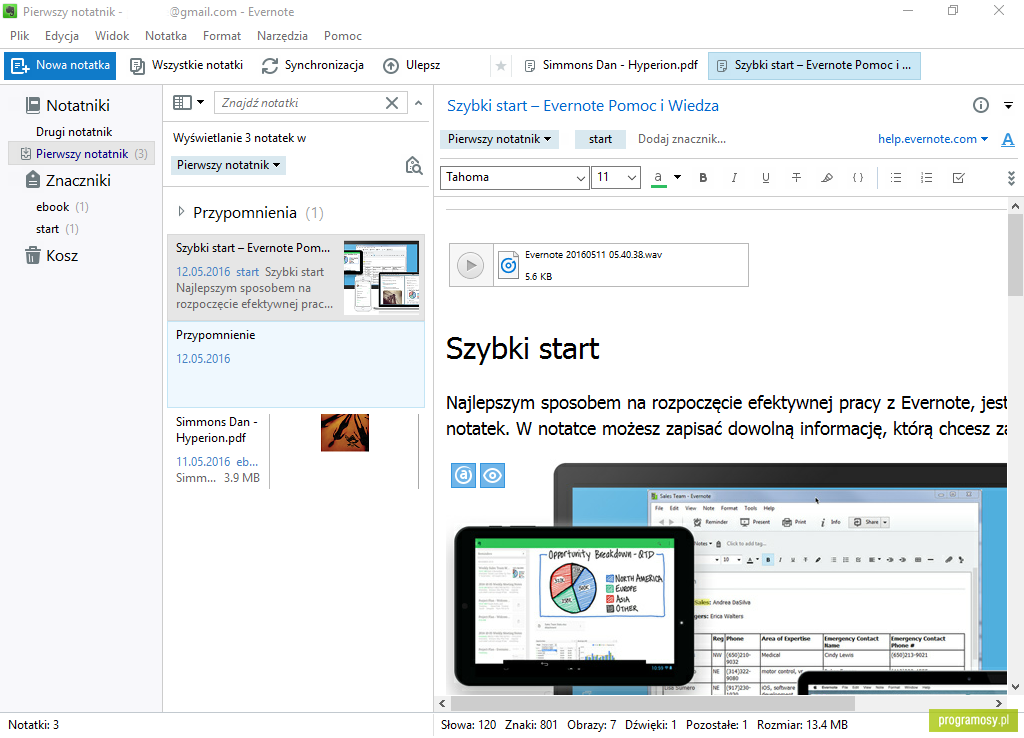This screenshot has height=738, width=1024.
Task: Open Pierwszy notatnik notebook dropdown in editor
Action: point(499,139)
